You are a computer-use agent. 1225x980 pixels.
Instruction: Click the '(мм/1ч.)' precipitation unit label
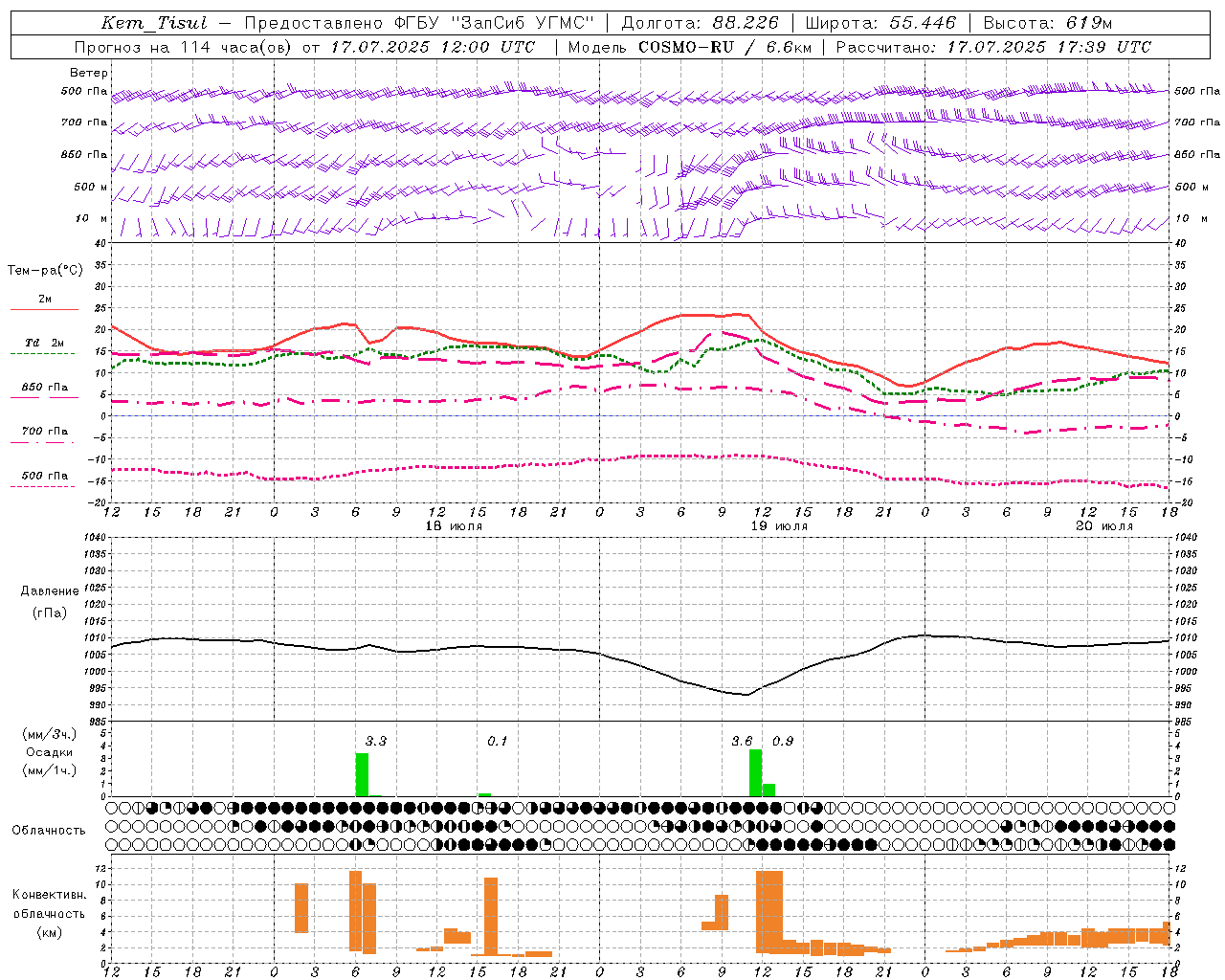click(50, 770)
